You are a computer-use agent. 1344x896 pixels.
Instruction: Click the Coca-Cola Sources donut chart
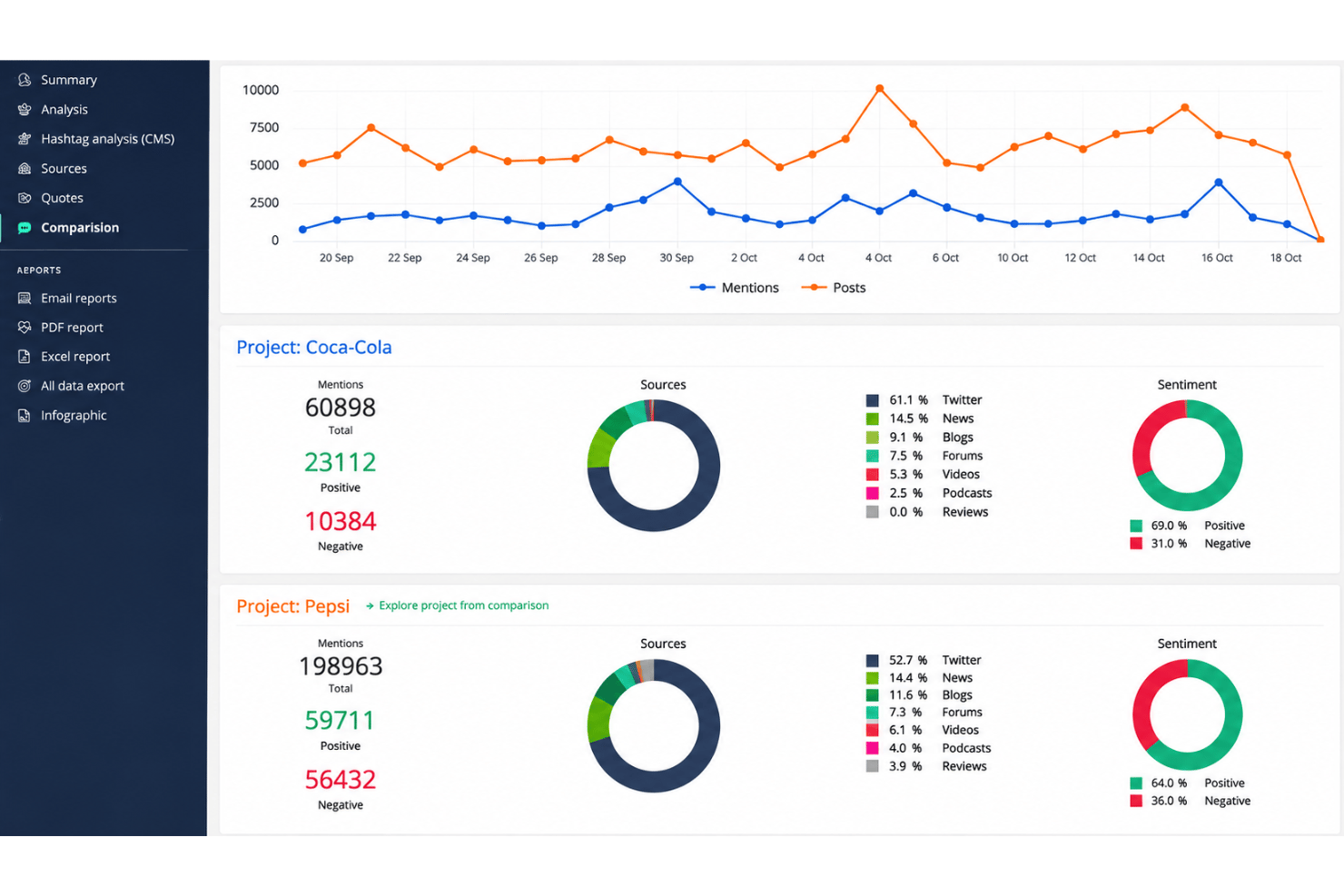point(654,466)
